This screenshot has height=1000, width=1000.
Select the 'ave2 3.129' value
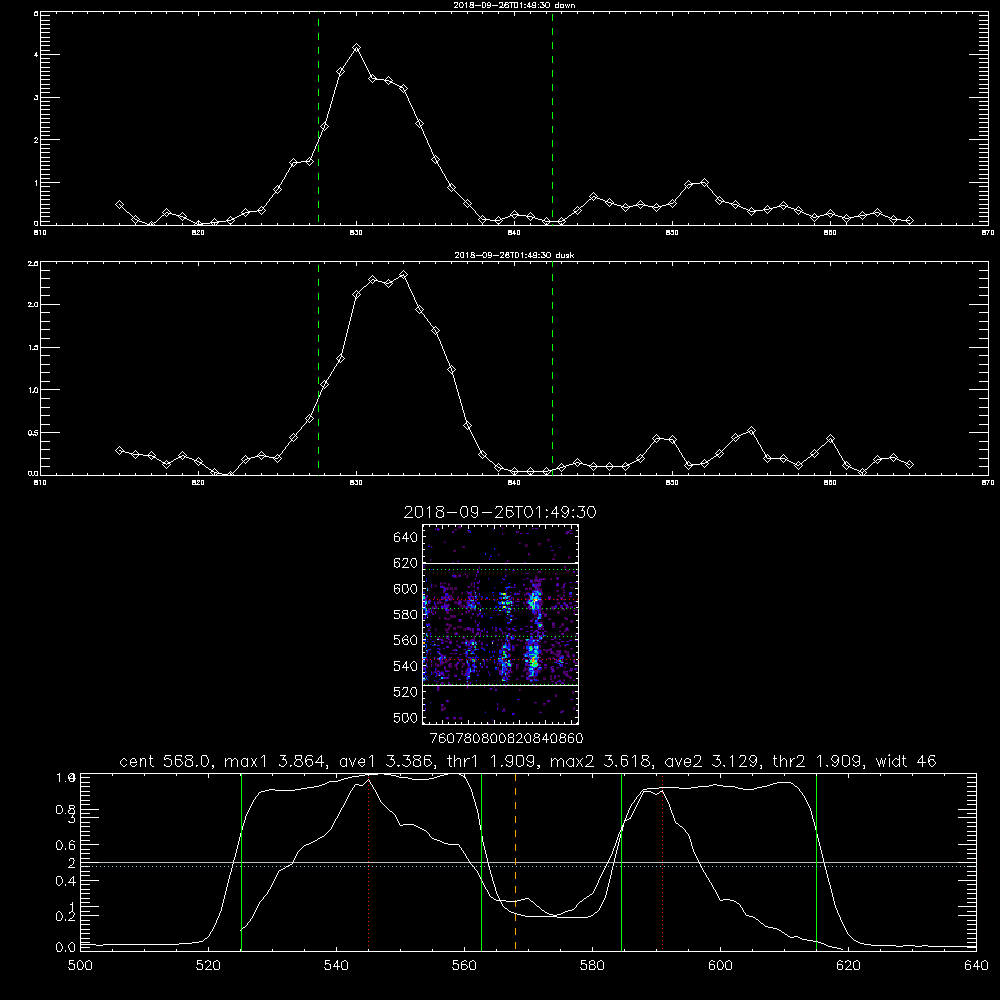[712, 761]
